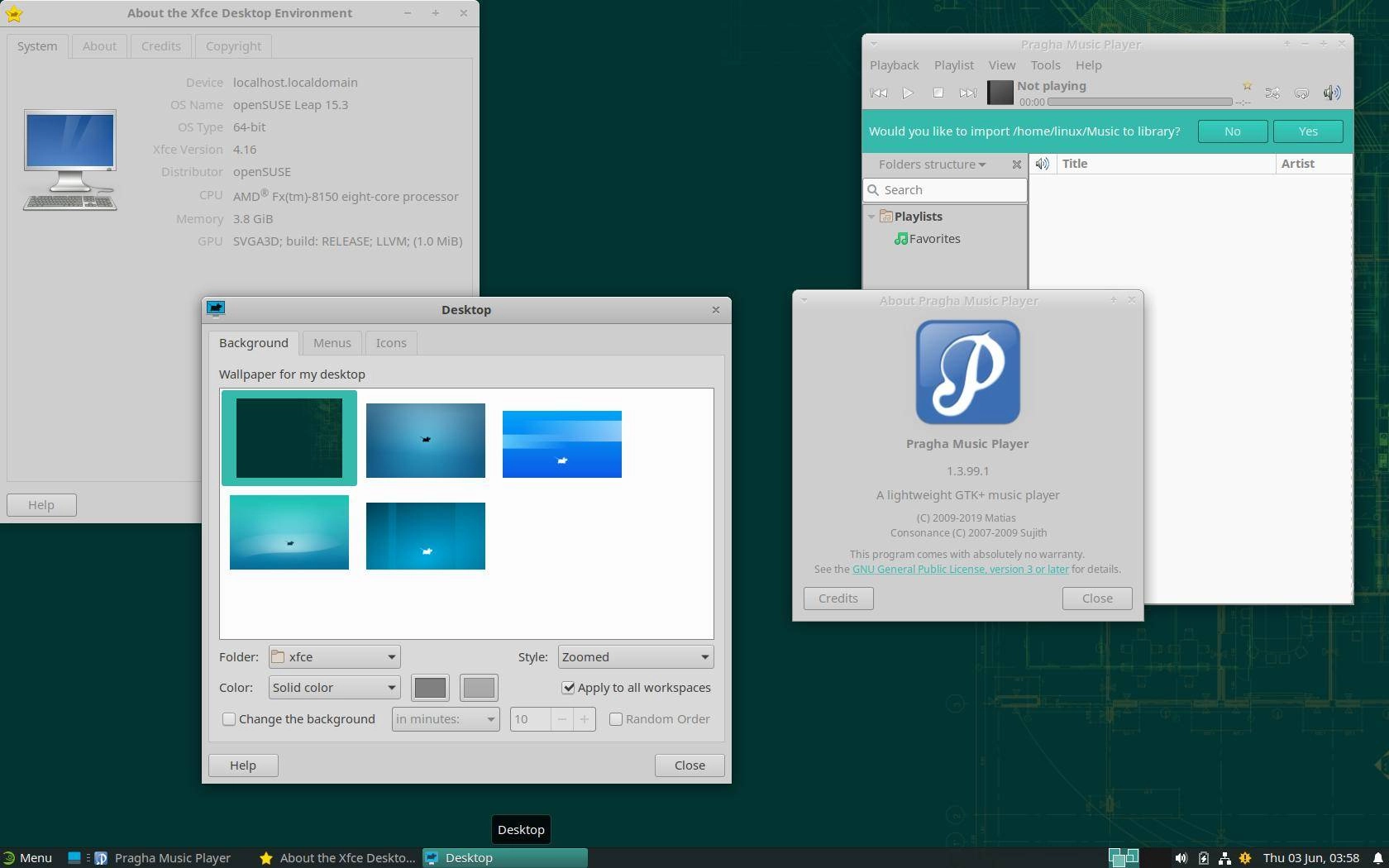Click Help in the Desktop dialog

click(243, 765)
